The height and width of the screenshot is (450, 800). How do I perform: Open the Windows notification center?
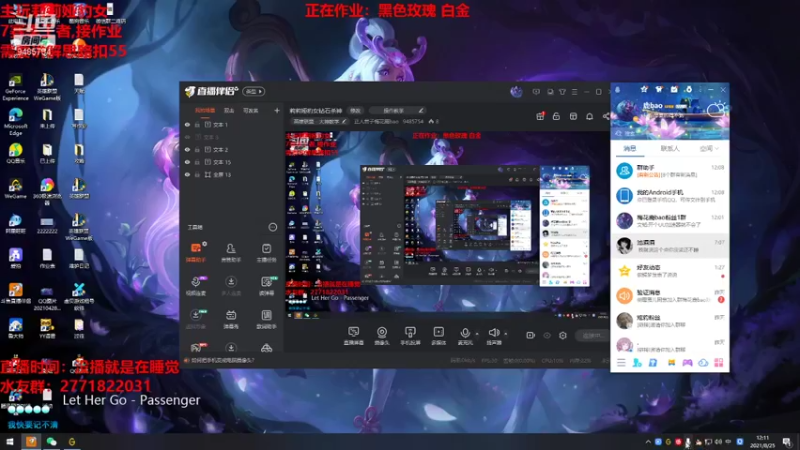pyautogui.click(x=787, y=441)
